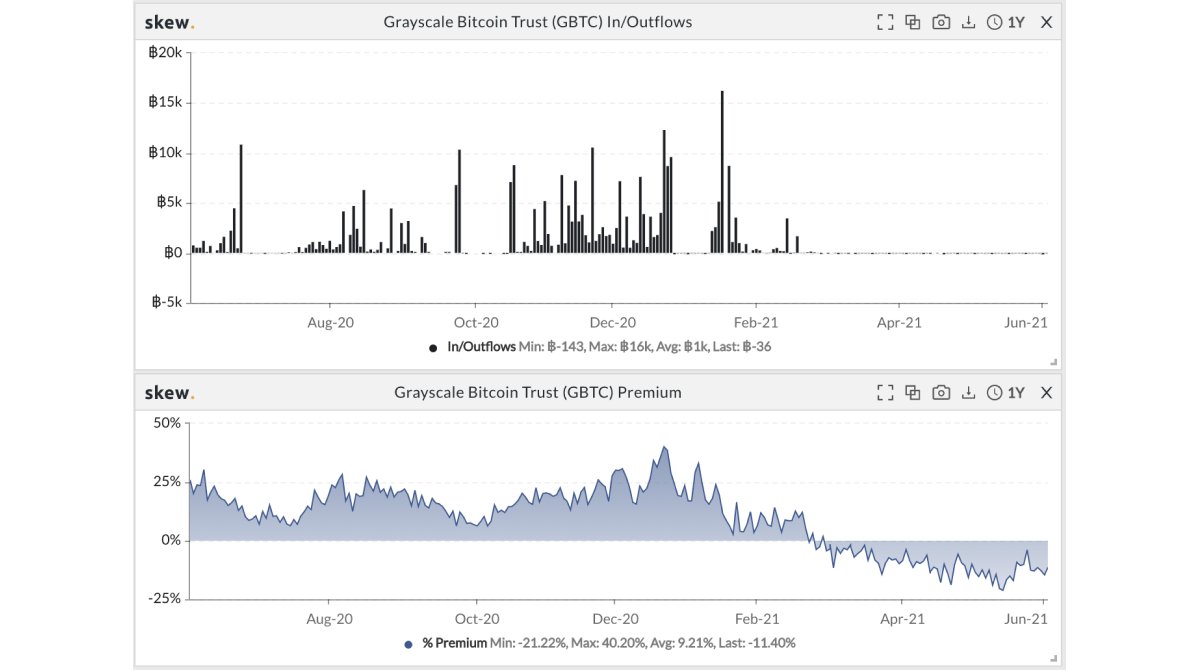Click the skew logo on the In/Outflows panel
The width and height of the screenshot is (1200, 670).
(x=169, y=21)
